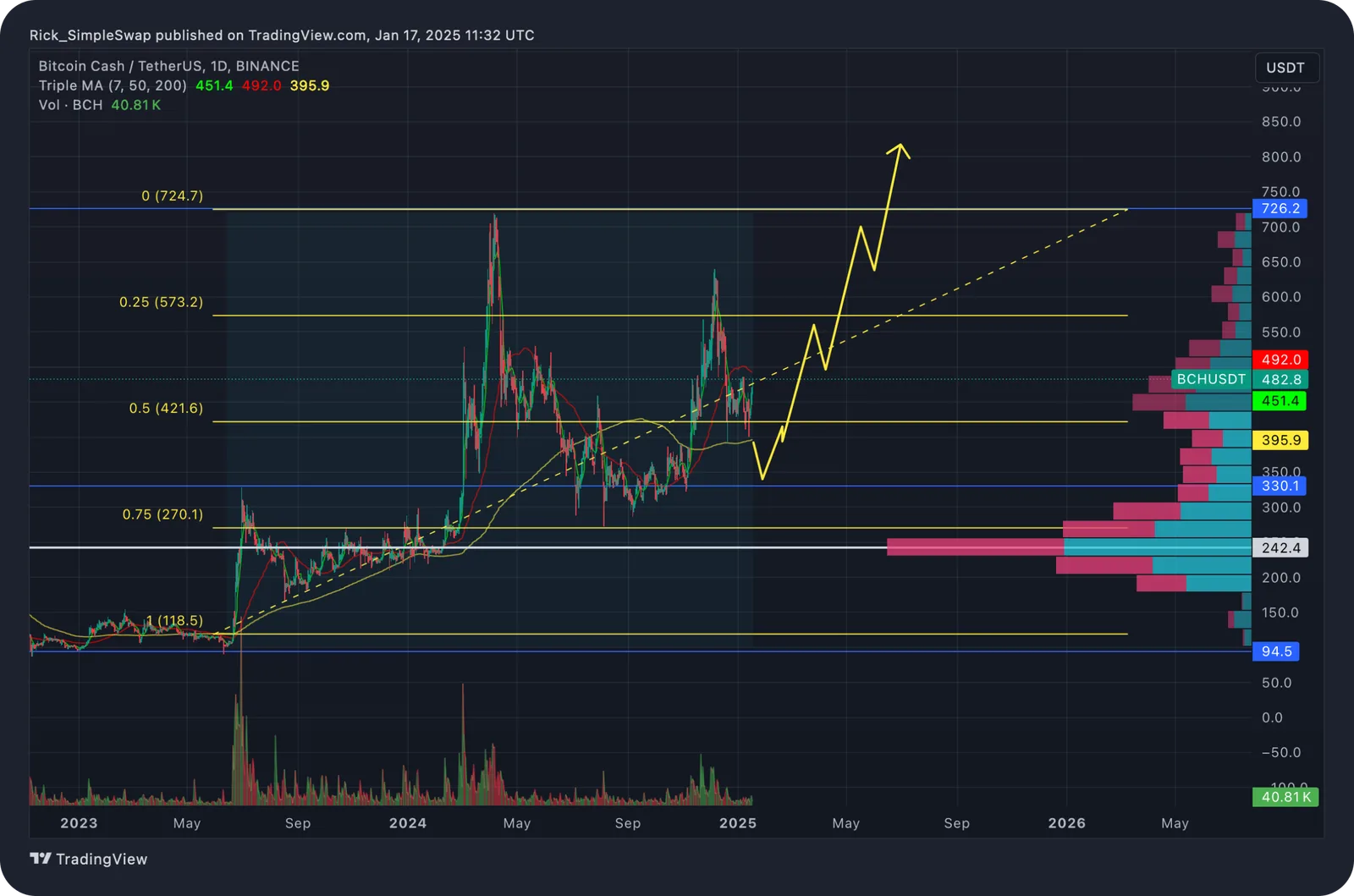Image resolution: width=1354 pixels, height=896 pixels.
Task: Click the Vol · BCH indicator legend
Action: [x=70, y=105]
